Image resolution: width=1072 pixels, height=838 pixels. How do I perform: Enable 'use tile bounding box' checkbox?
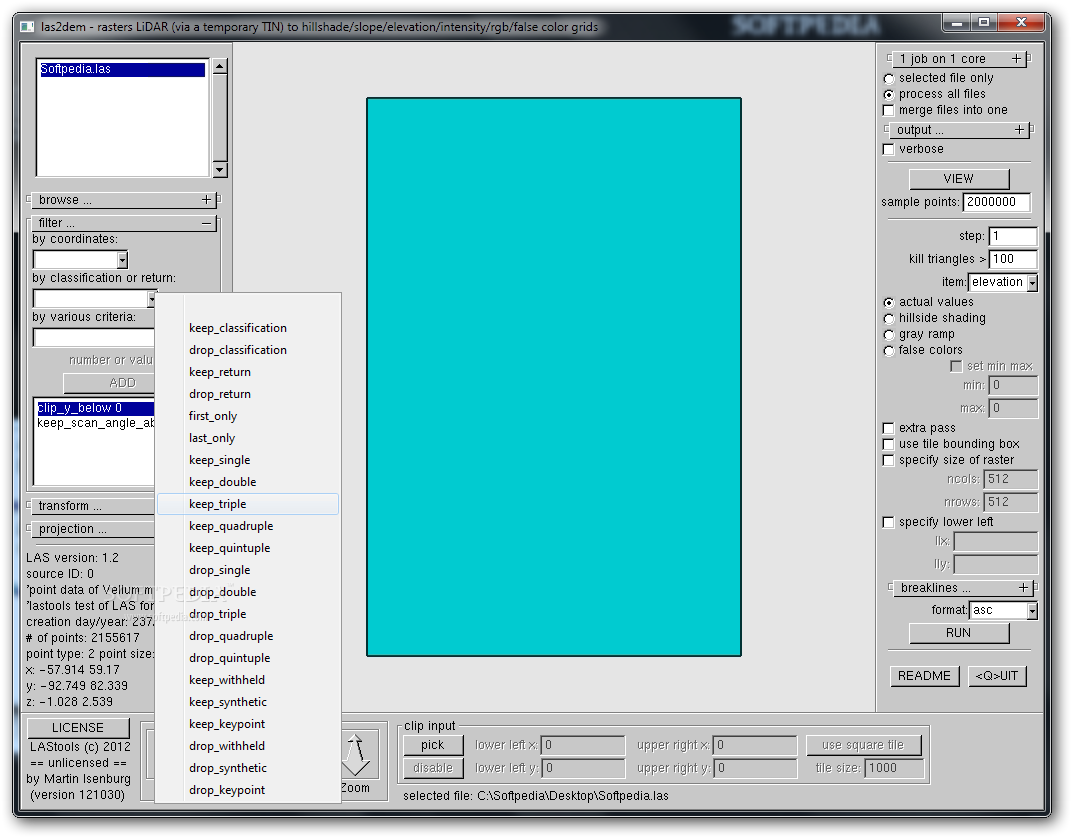[889, 444]
